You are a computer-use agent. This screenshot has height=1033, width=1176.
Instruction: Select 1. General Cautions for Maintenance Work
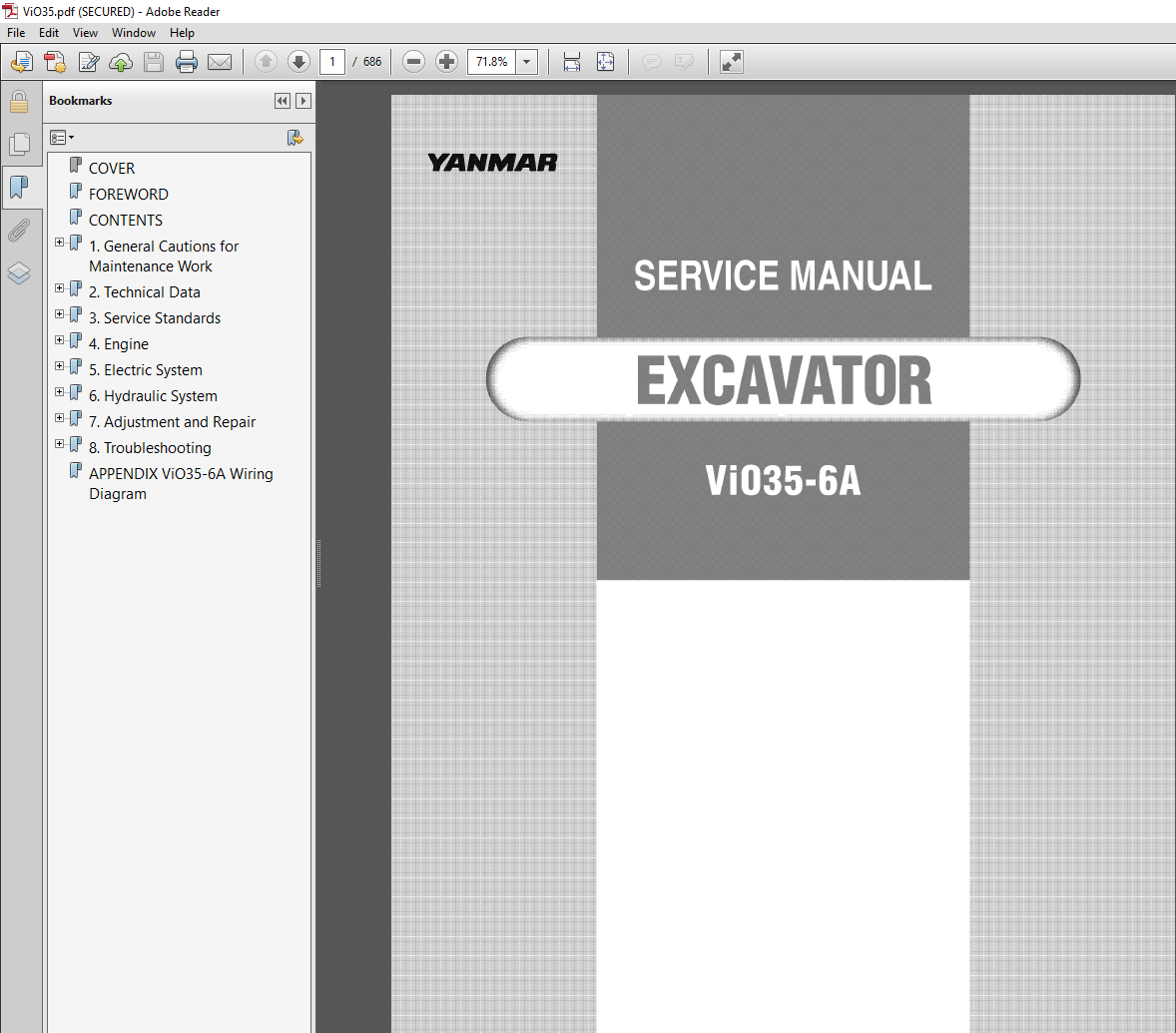164,257
